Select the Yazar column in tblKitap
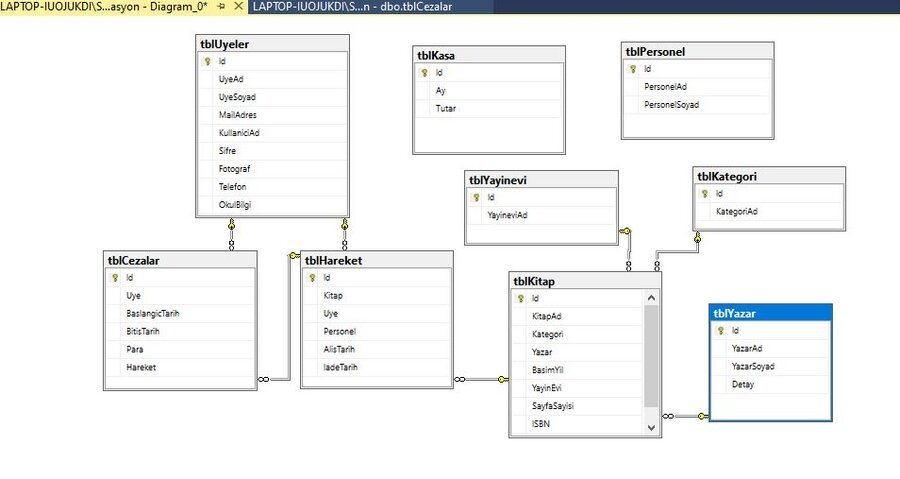This screenshot has width=900, height=479. click(578, 352)
